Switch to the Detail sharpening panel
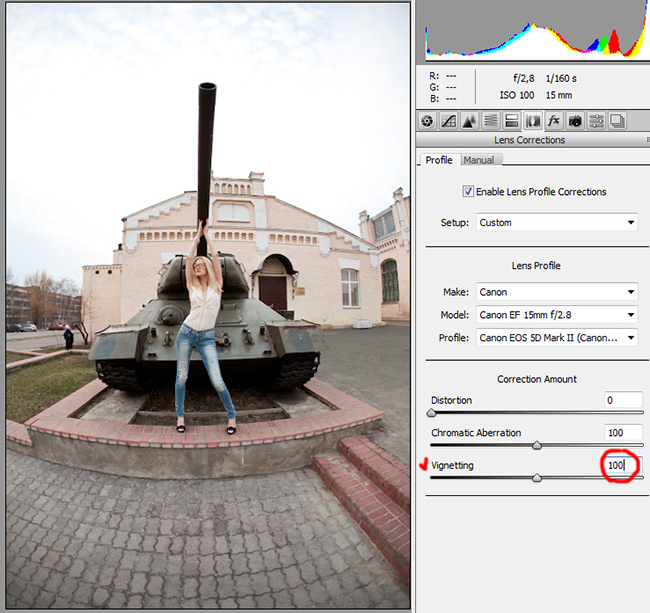The height and width of the screenshot is (613, 650). [x=469, y=121]
